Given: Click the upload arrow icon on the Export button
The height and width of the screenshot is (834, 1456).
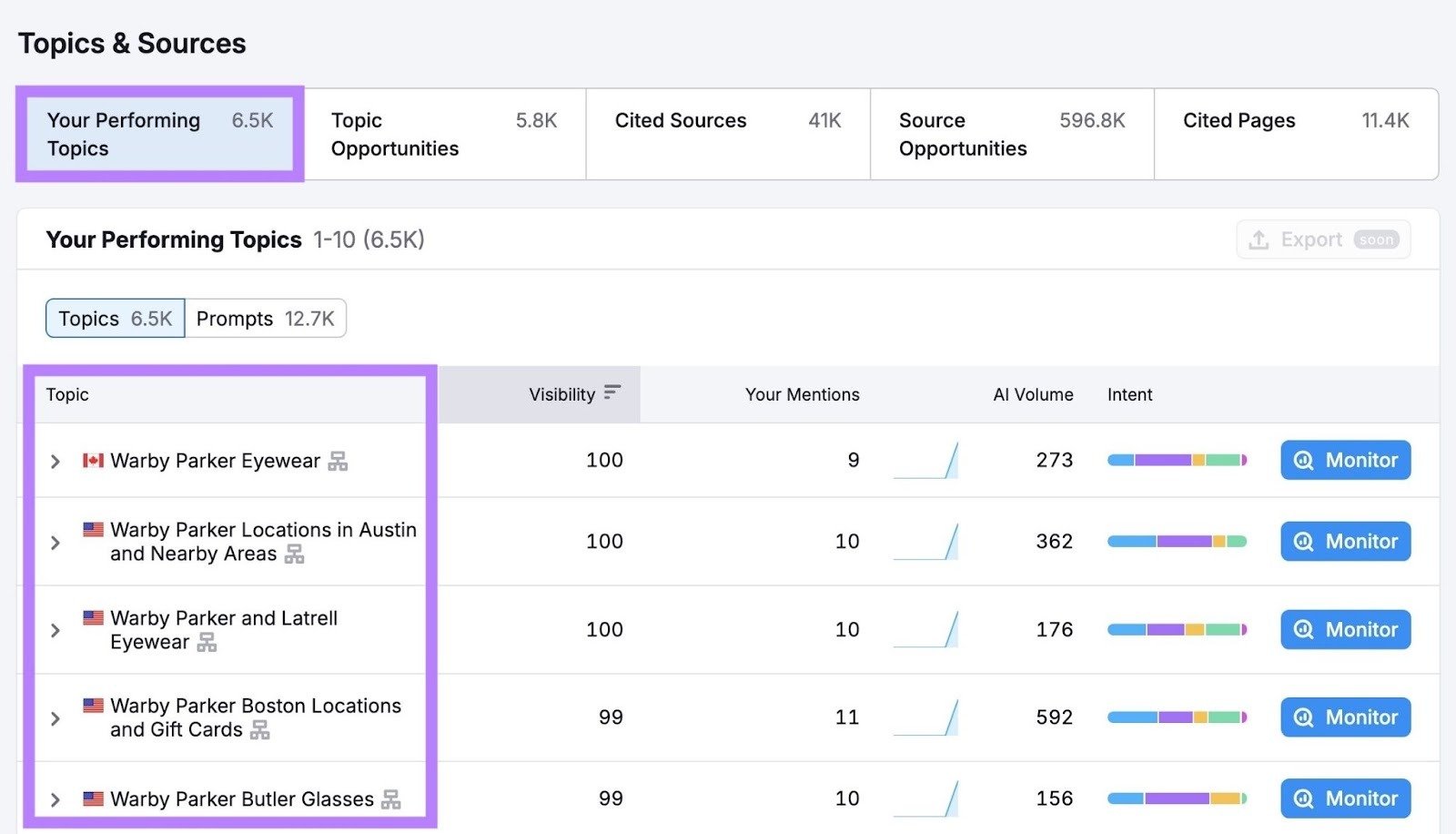Looking at the screenshot, I should pyautogui.click(x=1259, y=239).
